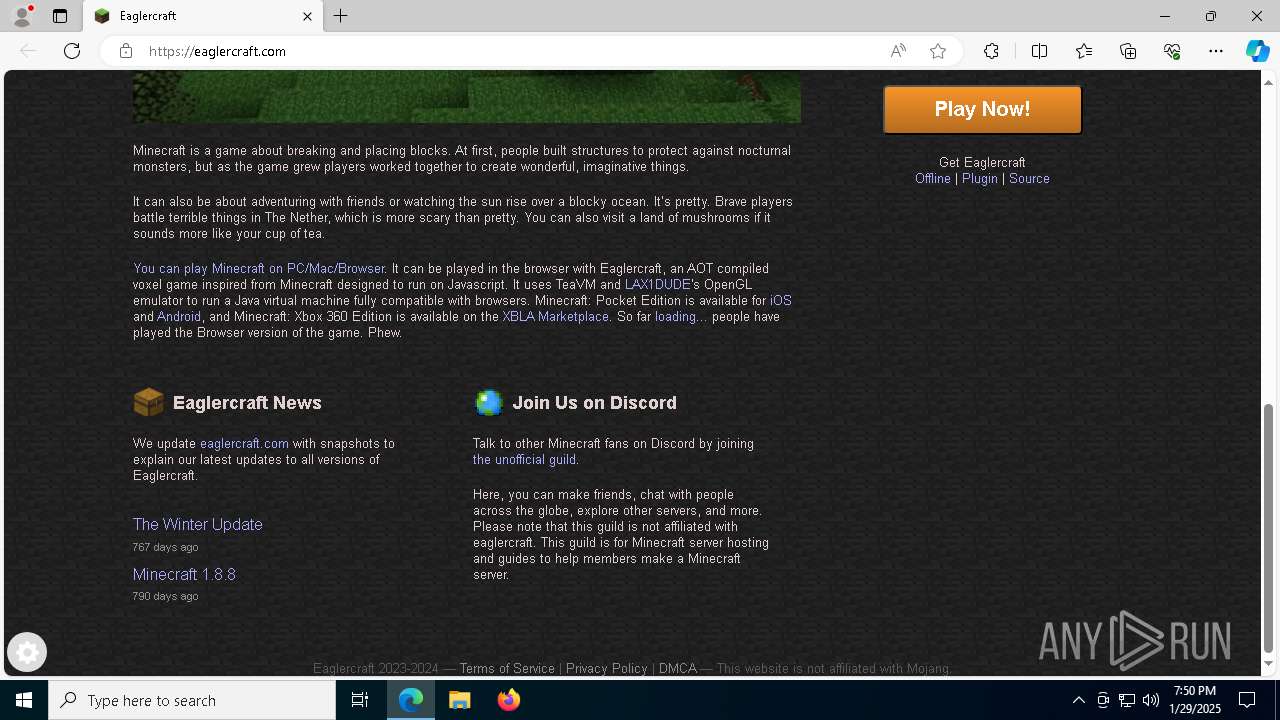
Task: Click the taskbar clock 7:50 PM
Action: pos(1194,700)
